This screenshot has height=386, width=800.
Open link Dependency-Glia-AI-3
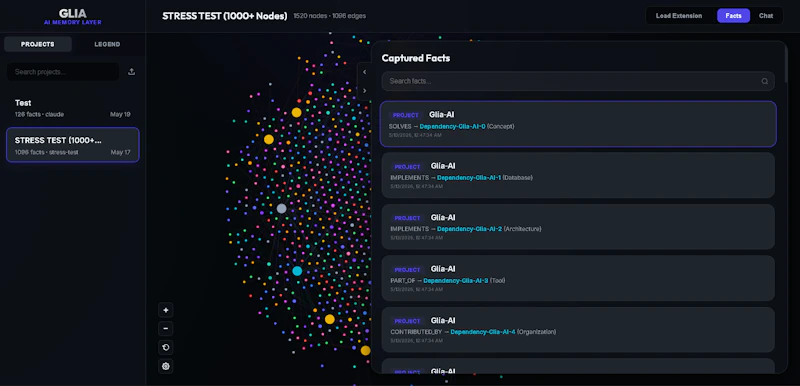click(456, 280)
